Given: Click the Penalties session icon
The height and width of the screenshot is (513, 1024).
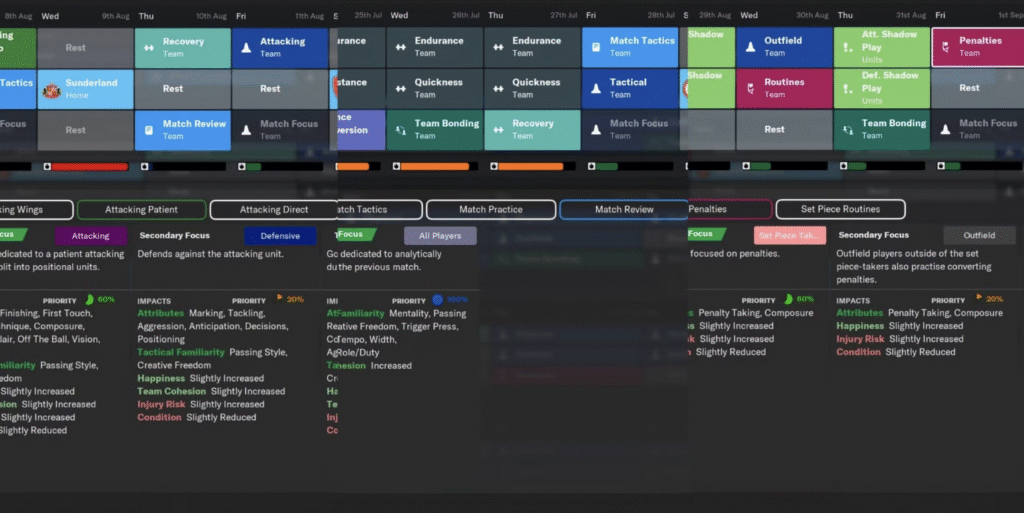Looking at the screenshot, I should pyautogui.click(x=945, y=47).
